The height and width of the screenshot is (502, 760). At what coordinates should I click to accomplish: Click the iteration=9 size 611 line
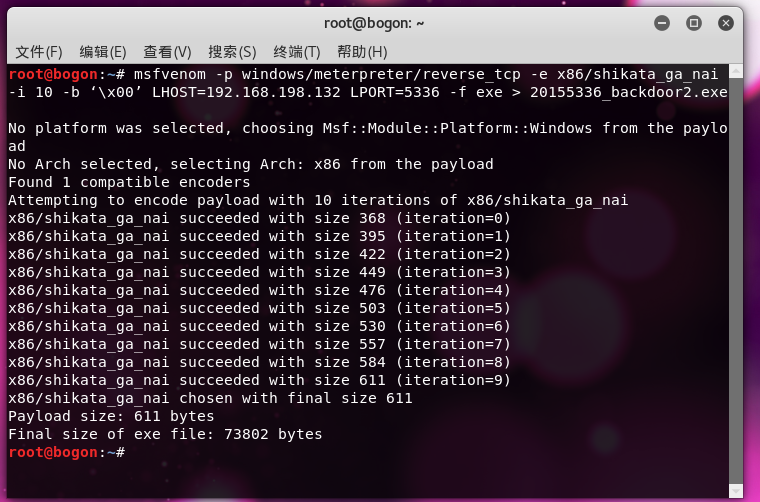pos(259,380)
